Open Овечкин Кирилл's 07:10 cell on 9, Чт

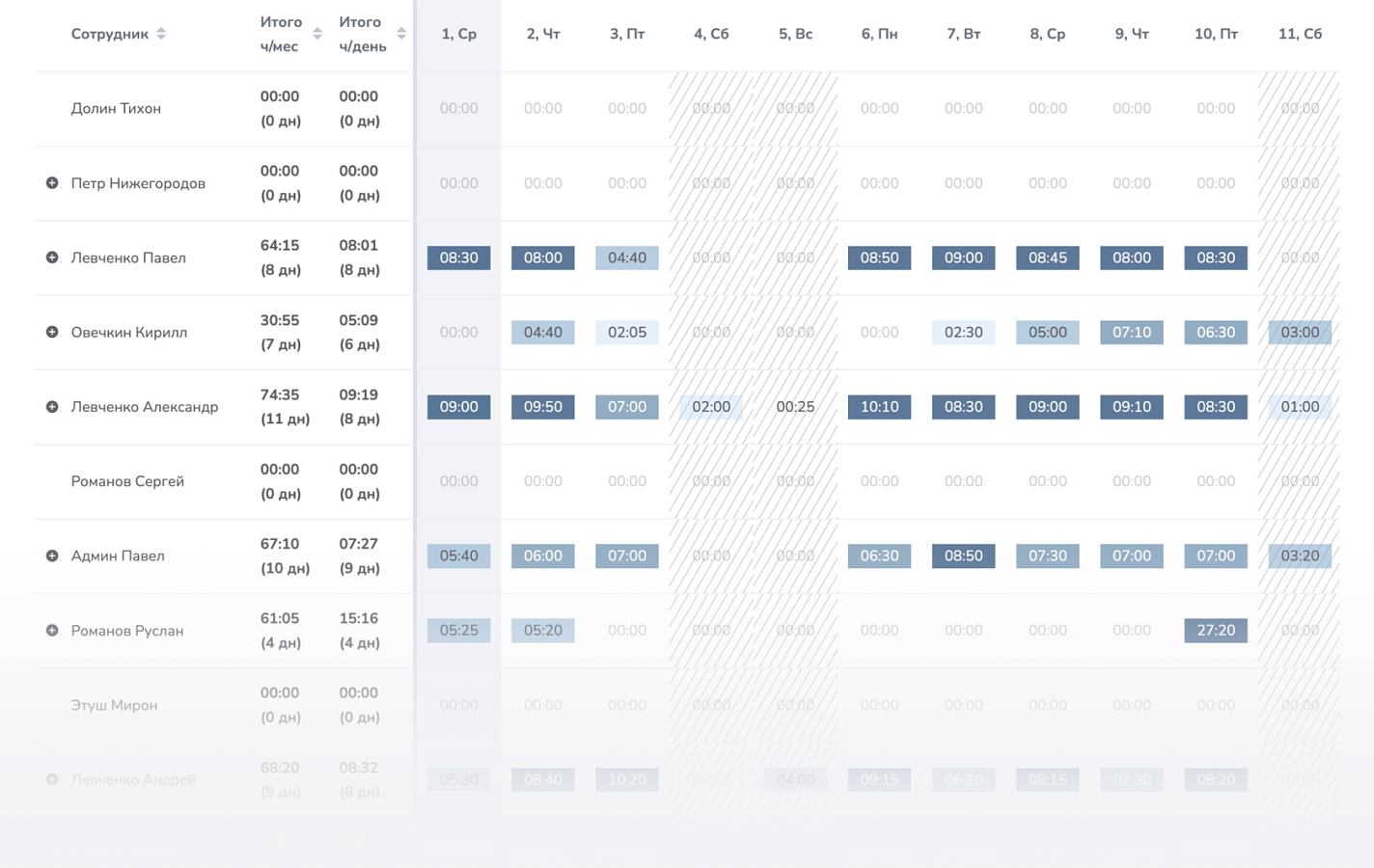pos(1132,332)
